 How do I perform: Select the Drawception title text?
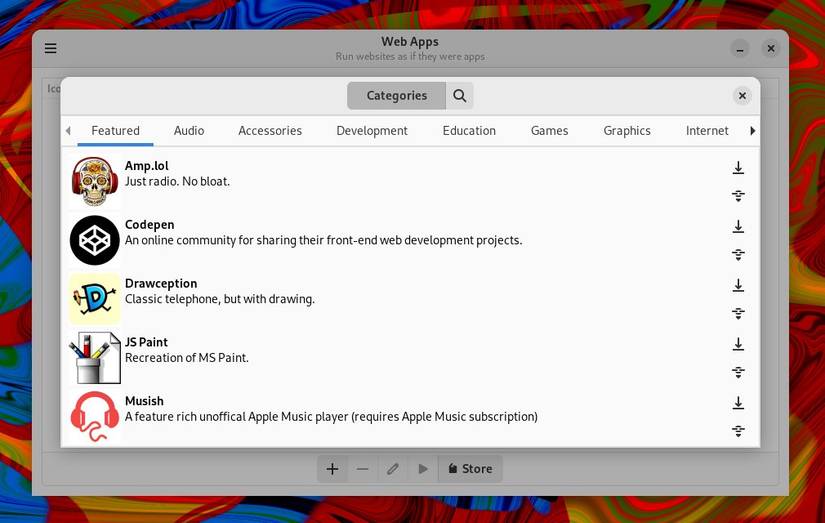(161, 284)
